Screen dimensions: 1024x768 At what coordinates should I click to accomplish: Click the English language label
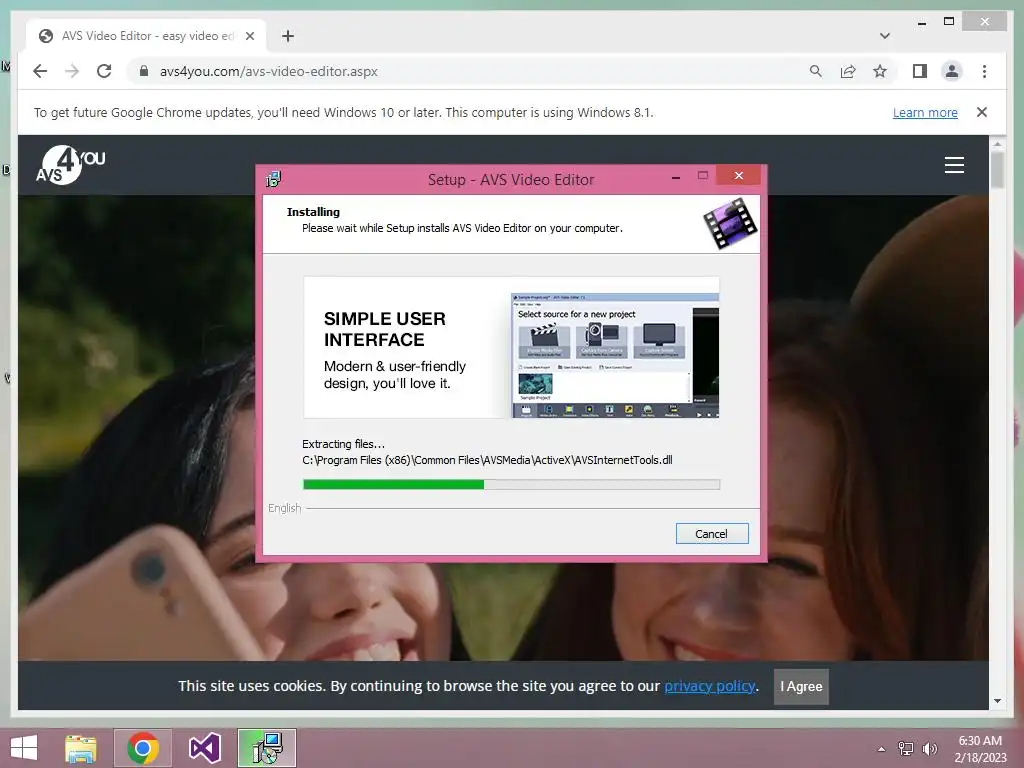coord(285,508)
